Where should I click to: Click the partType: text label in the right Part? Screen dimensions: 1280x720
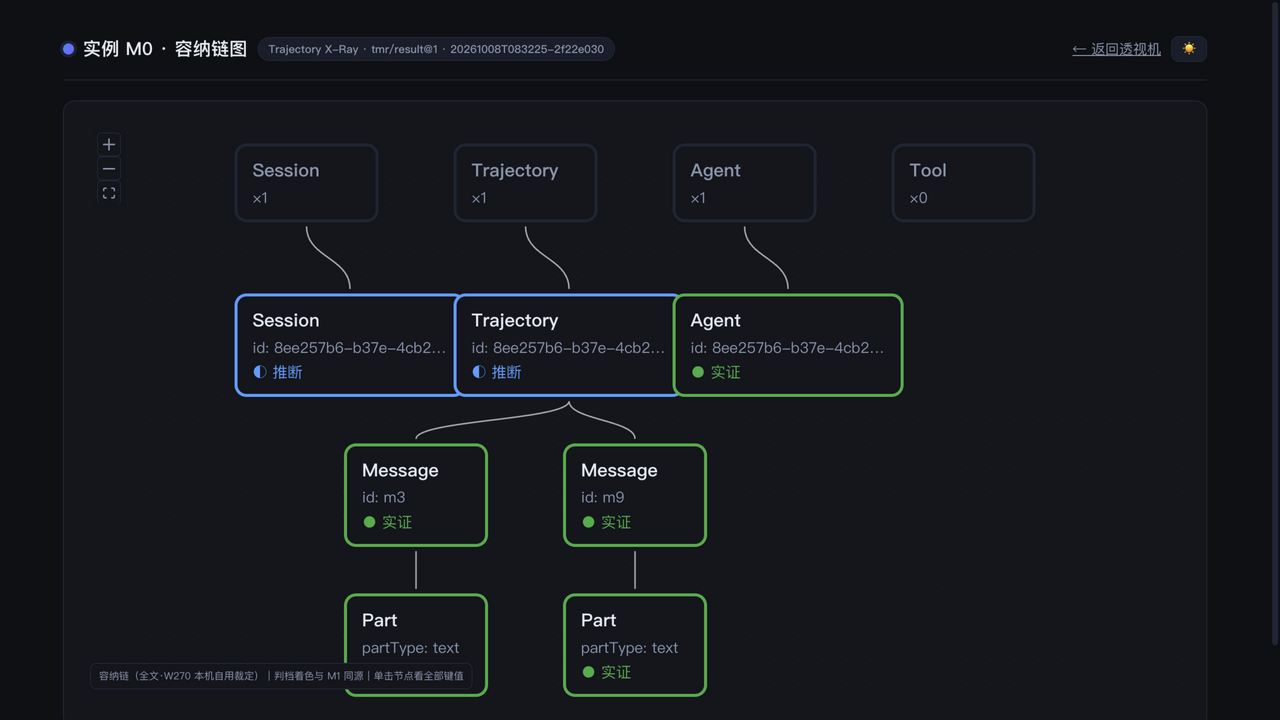pos(629,648)
